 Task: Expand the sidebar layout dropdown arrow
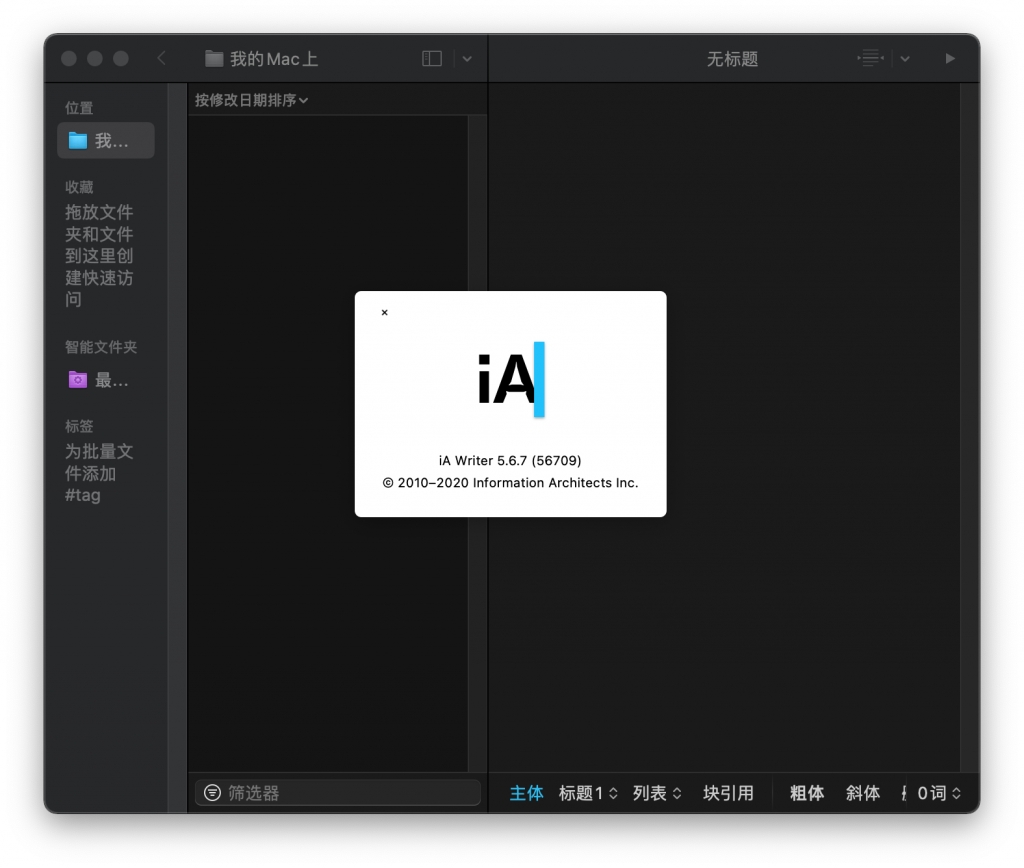467,59
